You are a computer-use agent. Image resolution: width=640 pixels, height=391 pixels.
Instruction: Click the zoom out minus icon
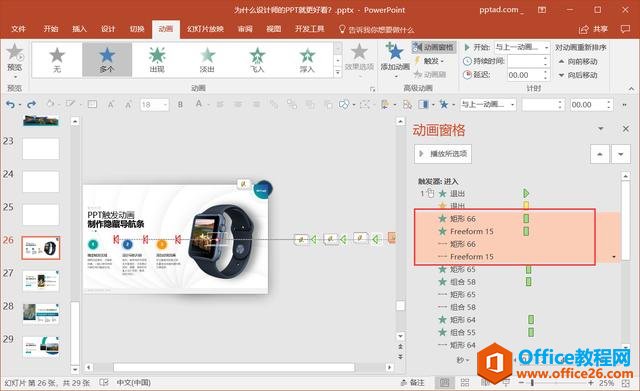click(x=521, y=383)
